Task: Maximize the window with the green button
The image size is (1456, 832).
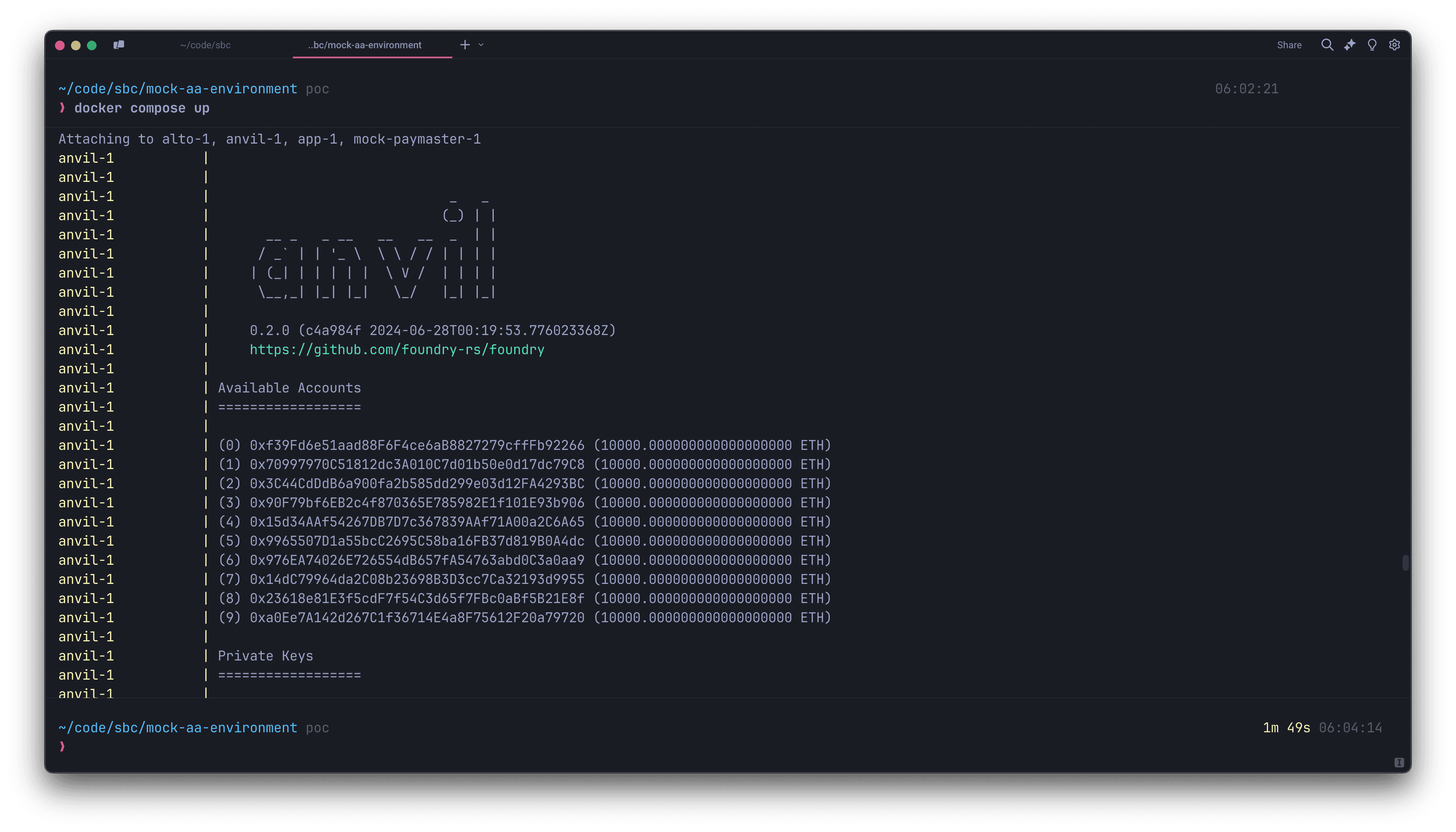Action: point(91,45)
